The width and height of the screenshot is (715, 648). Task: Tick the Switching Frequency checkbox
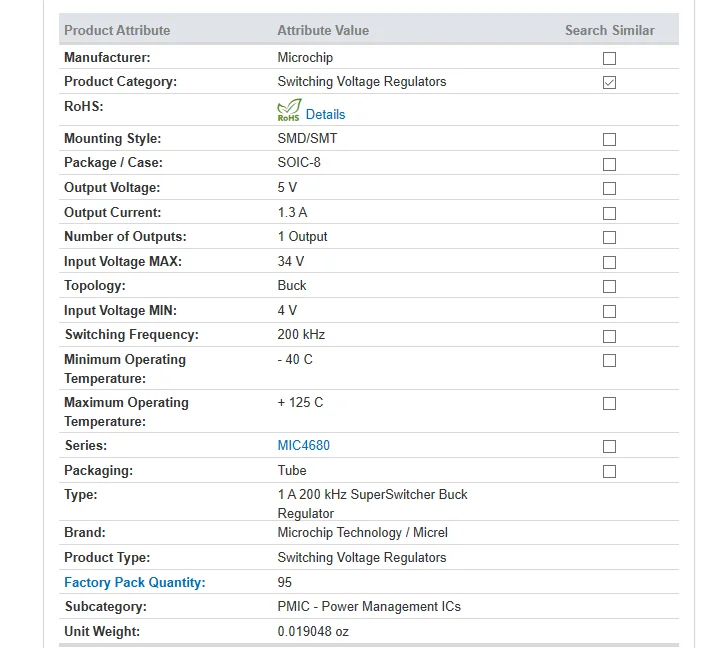pyautogui.click(x=609, y=337)
